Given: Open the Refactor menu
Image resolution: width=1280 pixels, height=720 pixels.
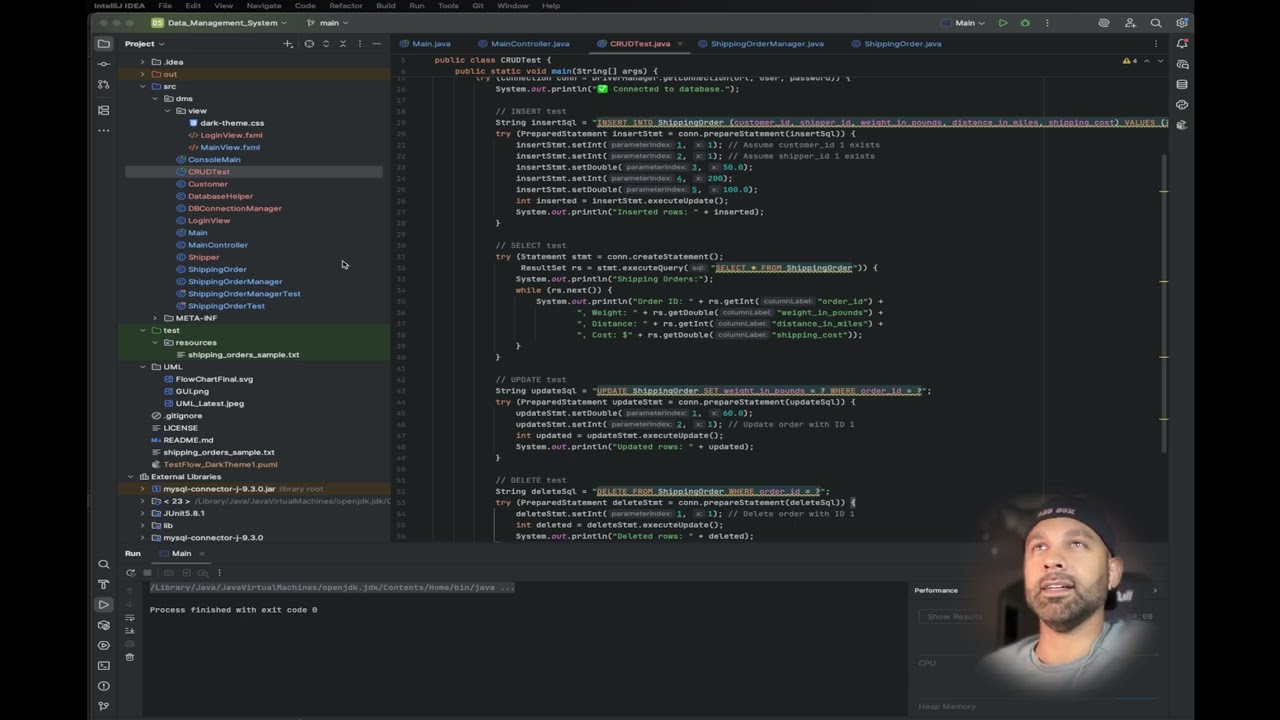Looking at the screenshot, I should click(346, 6).
